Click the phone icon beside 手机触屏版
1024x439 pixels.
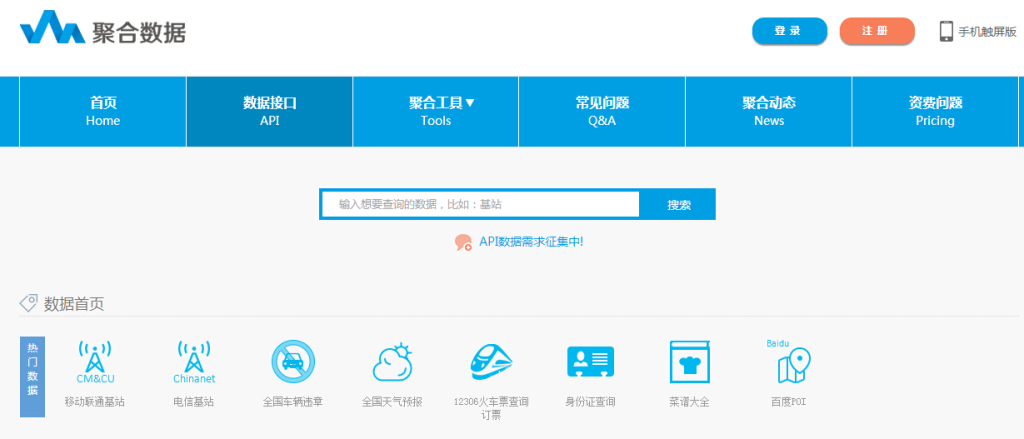click(946, 31)
